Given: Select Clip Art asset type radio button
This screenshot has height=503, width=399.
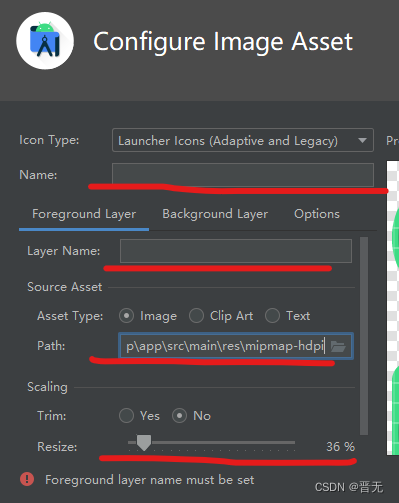Looking at the screenshot, I should (196, 316).
